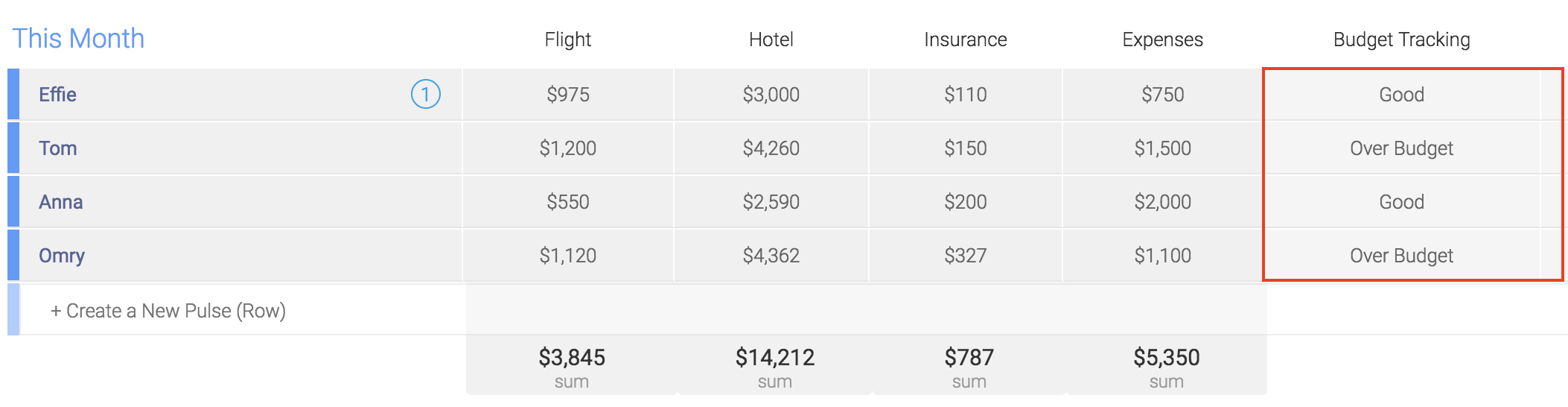This screenshot has height=407, width=1568.
Task: Select the Budget Tracking column header
Action: tap(1401, 40)
